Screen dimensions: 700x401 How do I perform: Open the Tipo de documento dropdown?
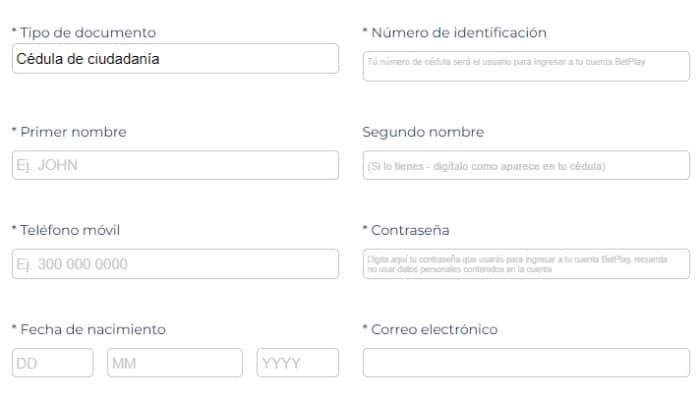click(x=175, y=59)
